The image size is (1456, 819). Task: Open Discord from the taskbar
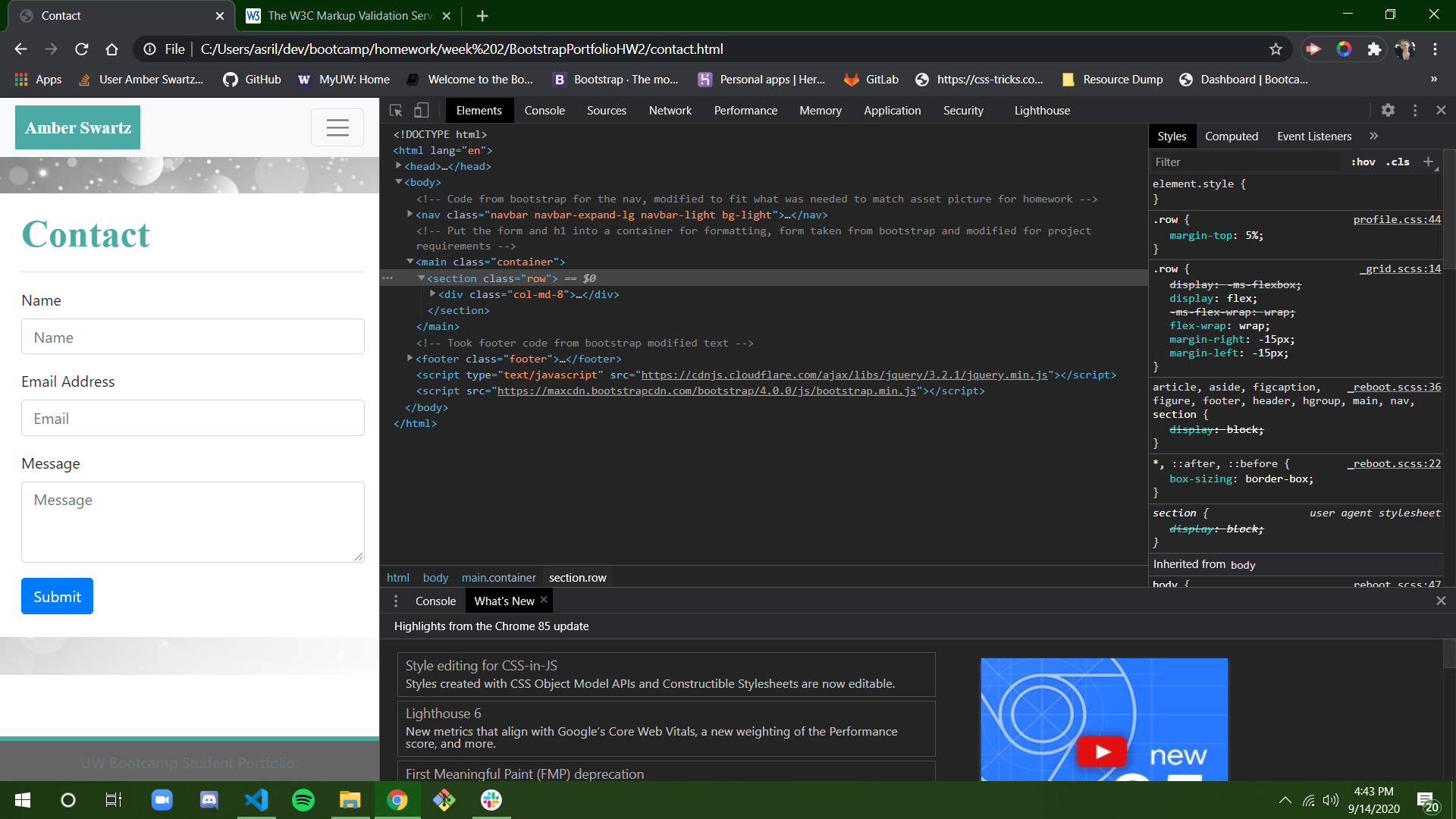tap(209, 800)
